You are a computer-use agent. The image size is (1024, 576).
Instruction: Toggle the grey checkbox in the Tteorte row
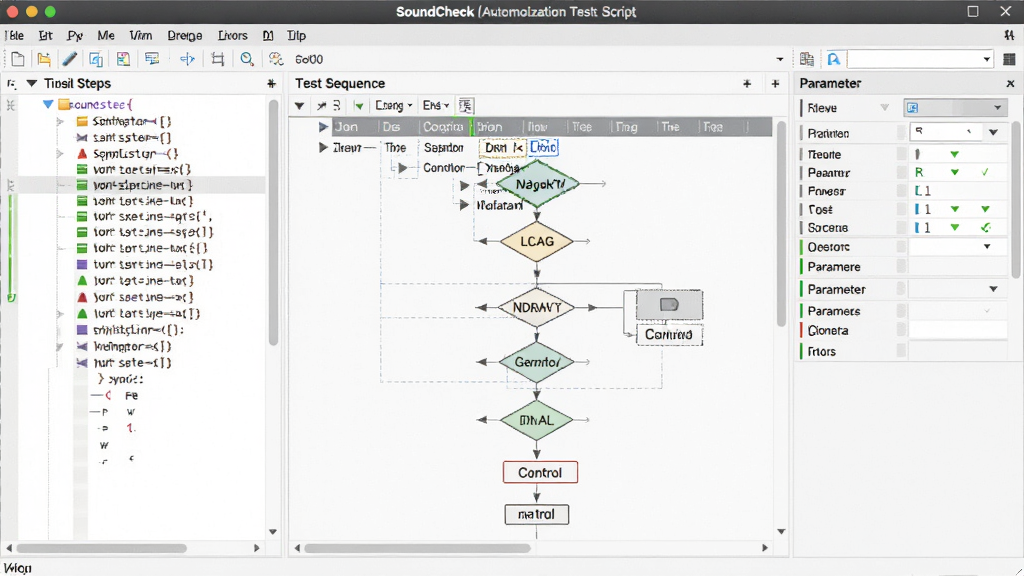point(901,154)
